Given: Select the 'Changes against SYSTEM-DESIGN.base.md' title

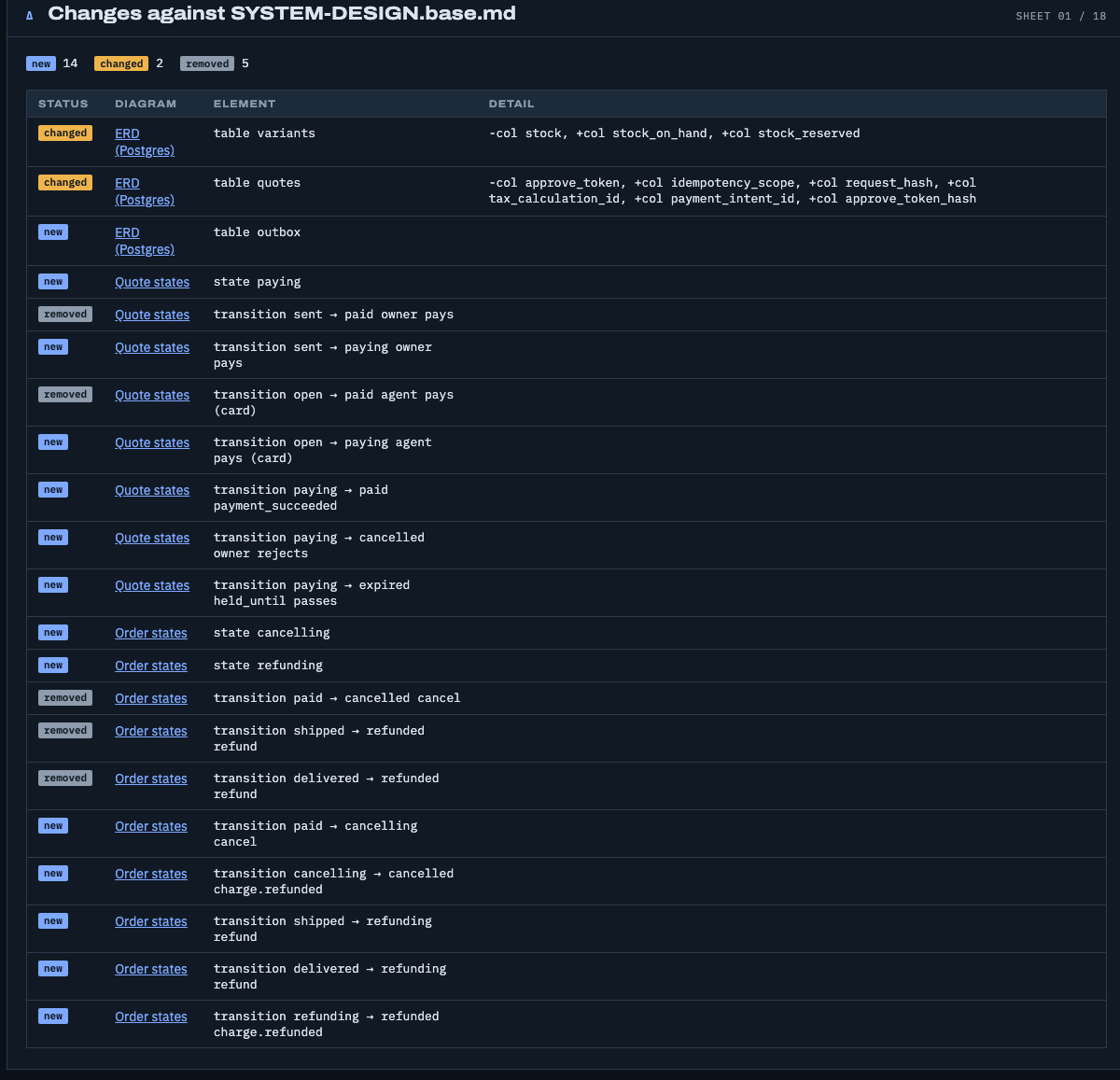Looking at the screenshot, I should (282, 14).
